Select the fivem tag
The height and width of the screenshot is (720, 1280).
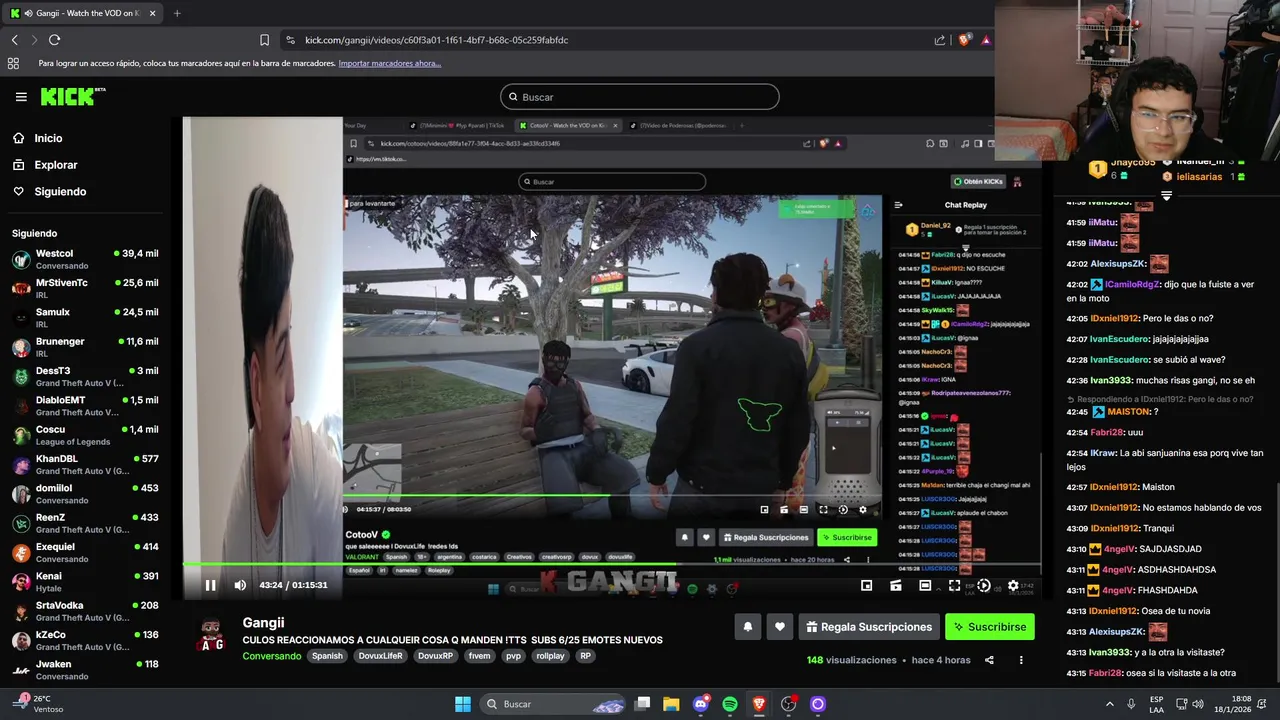coord(479,656)
